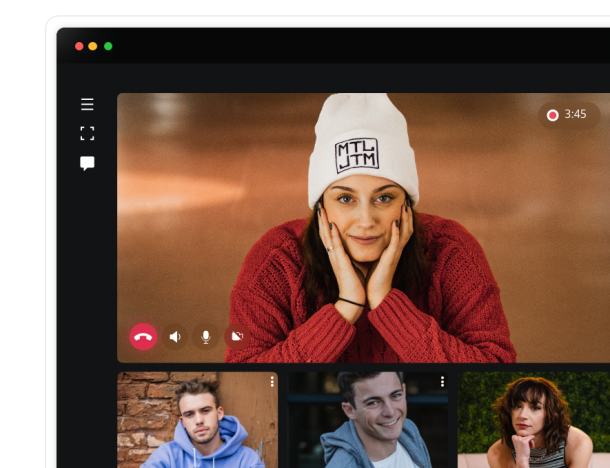End the call with the red hang-up button
610x468 pixels.
coord(143,337)
